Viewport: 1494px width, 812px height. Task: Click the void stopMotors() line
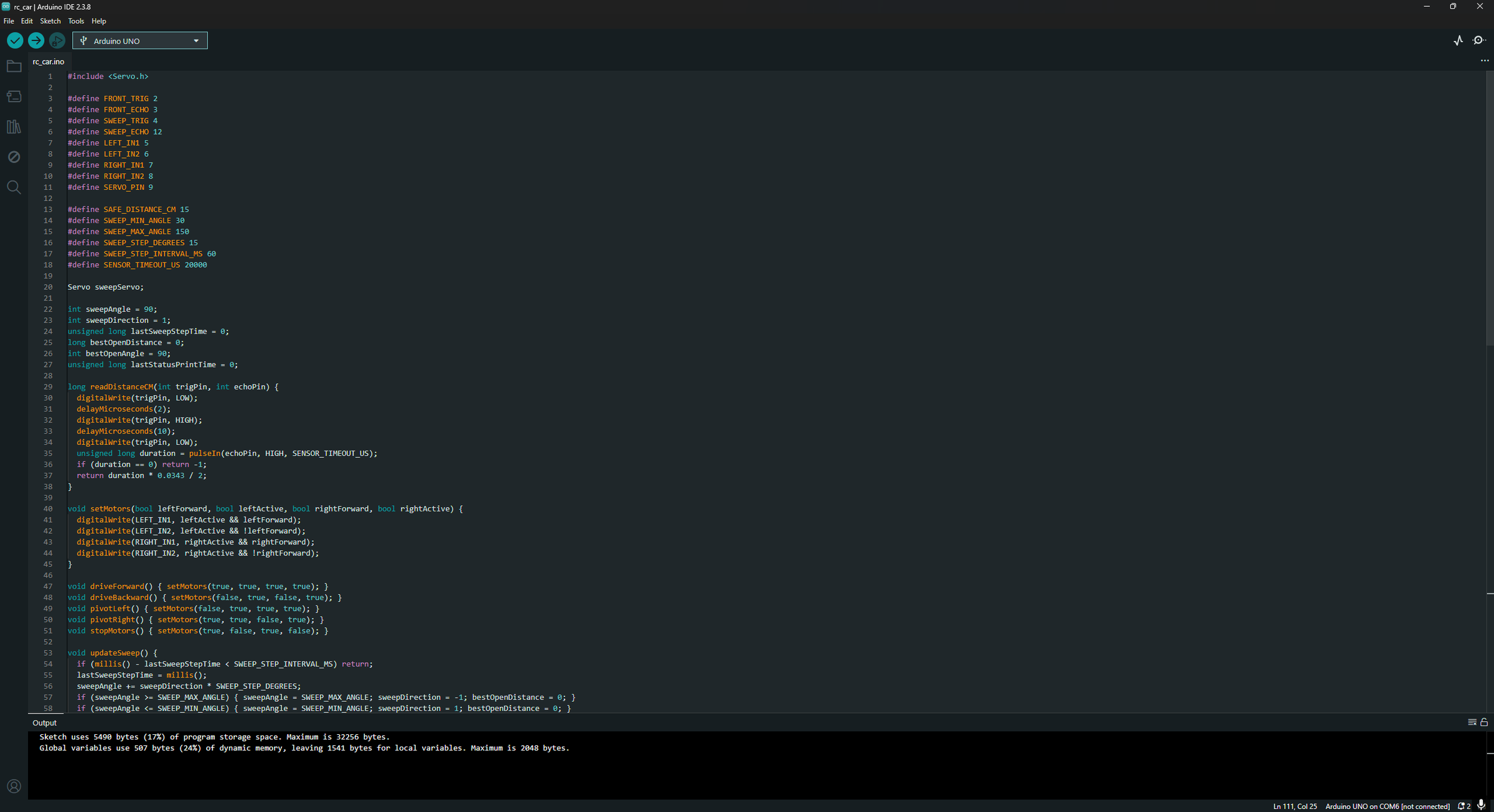(x=198, y=631)
